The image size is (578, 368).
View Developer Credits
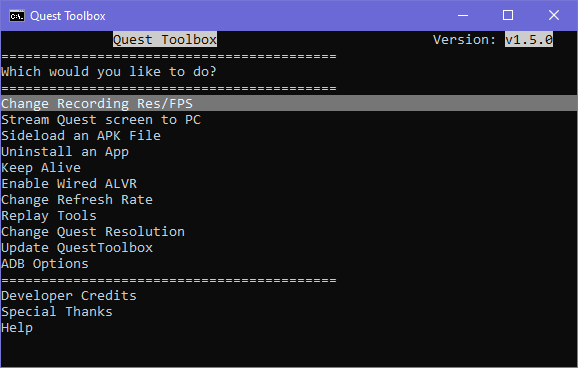pos(69,295)
